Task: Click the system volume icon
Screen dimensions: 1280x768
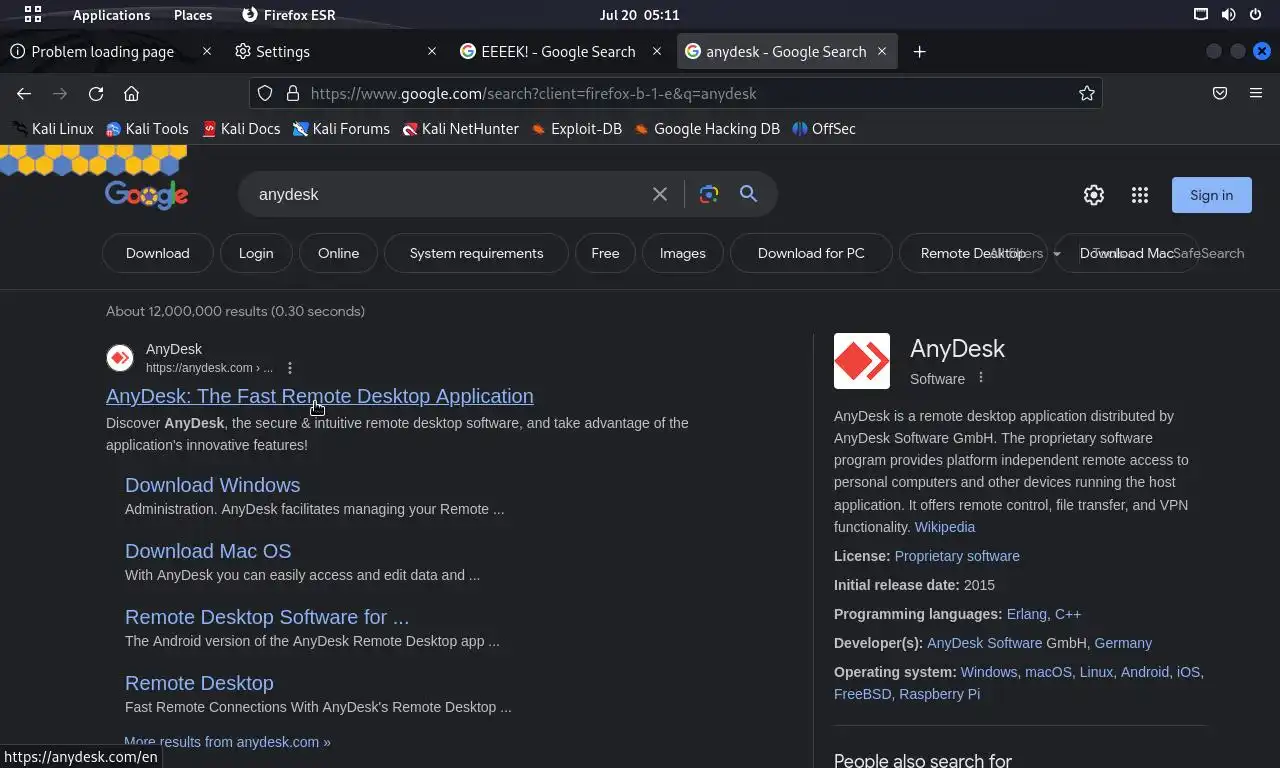Action: coord(1228,15)
